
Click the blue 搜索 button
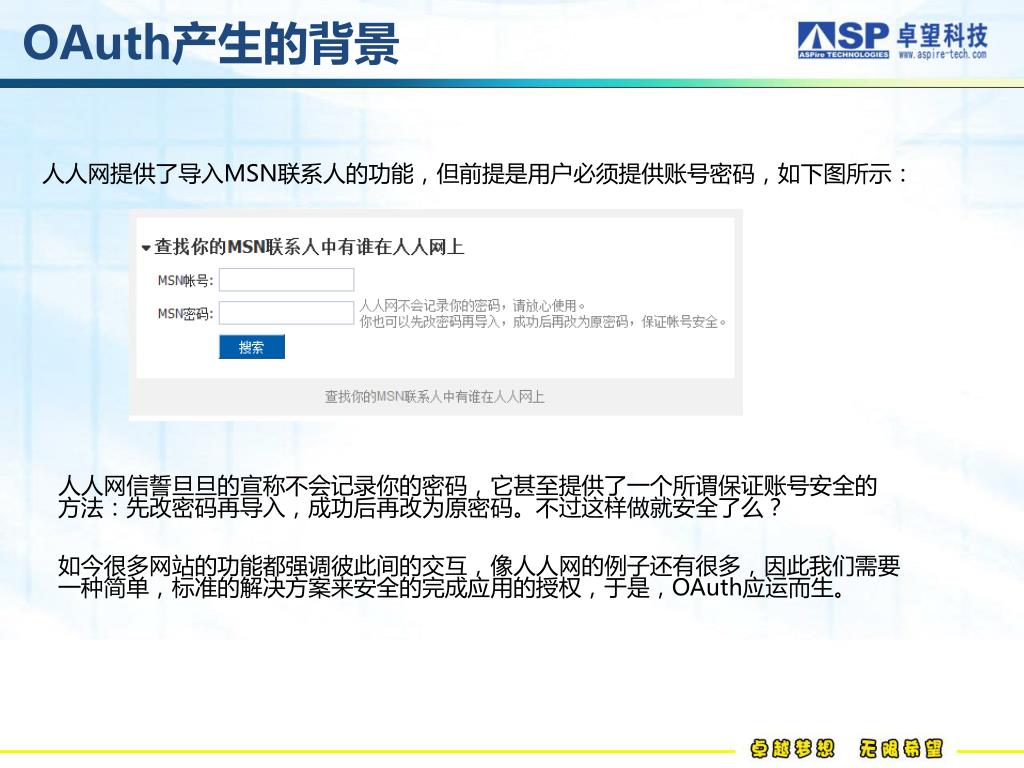[252, 347]
